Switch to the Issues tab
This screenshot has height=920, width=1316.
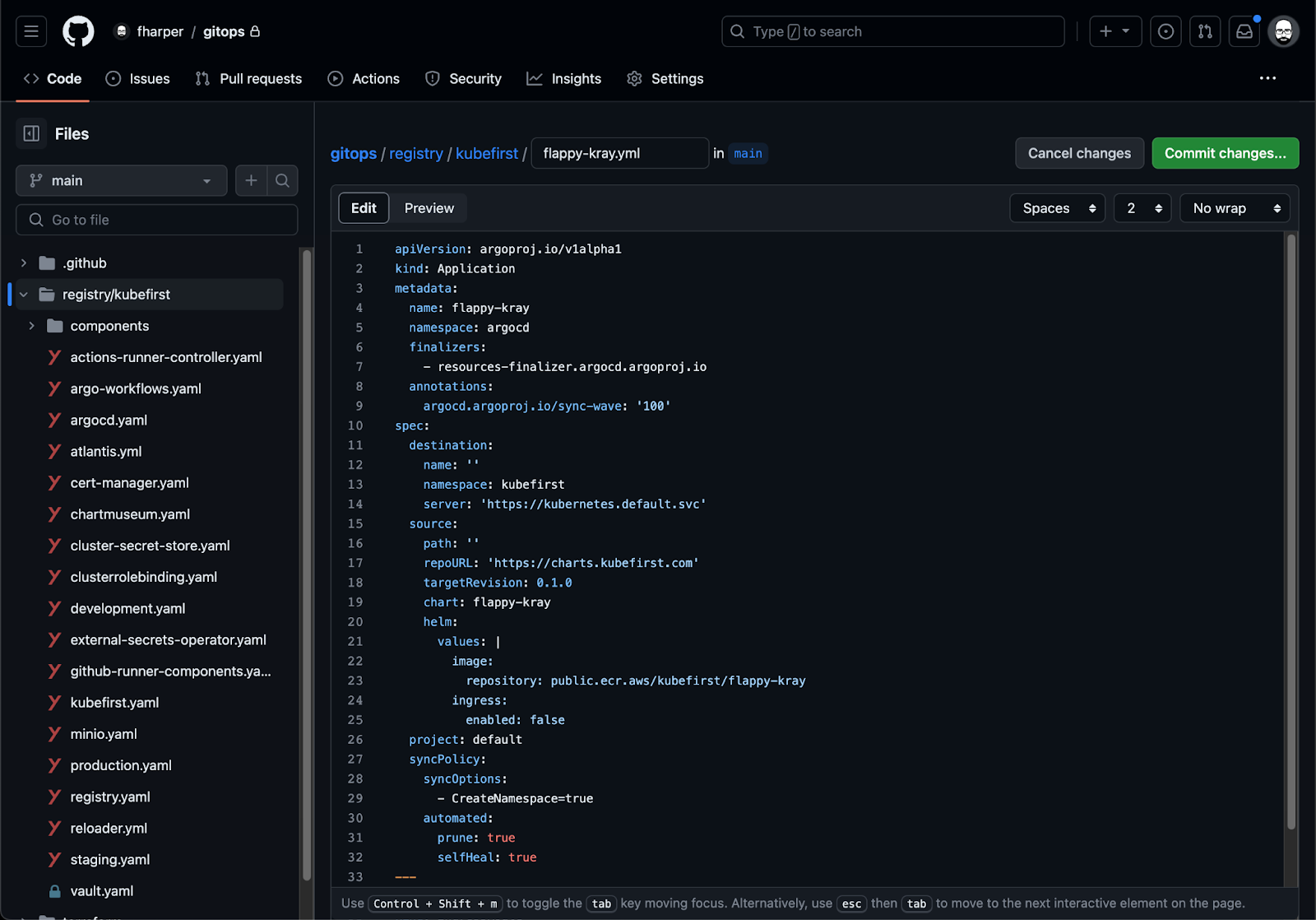click(138, 78)
